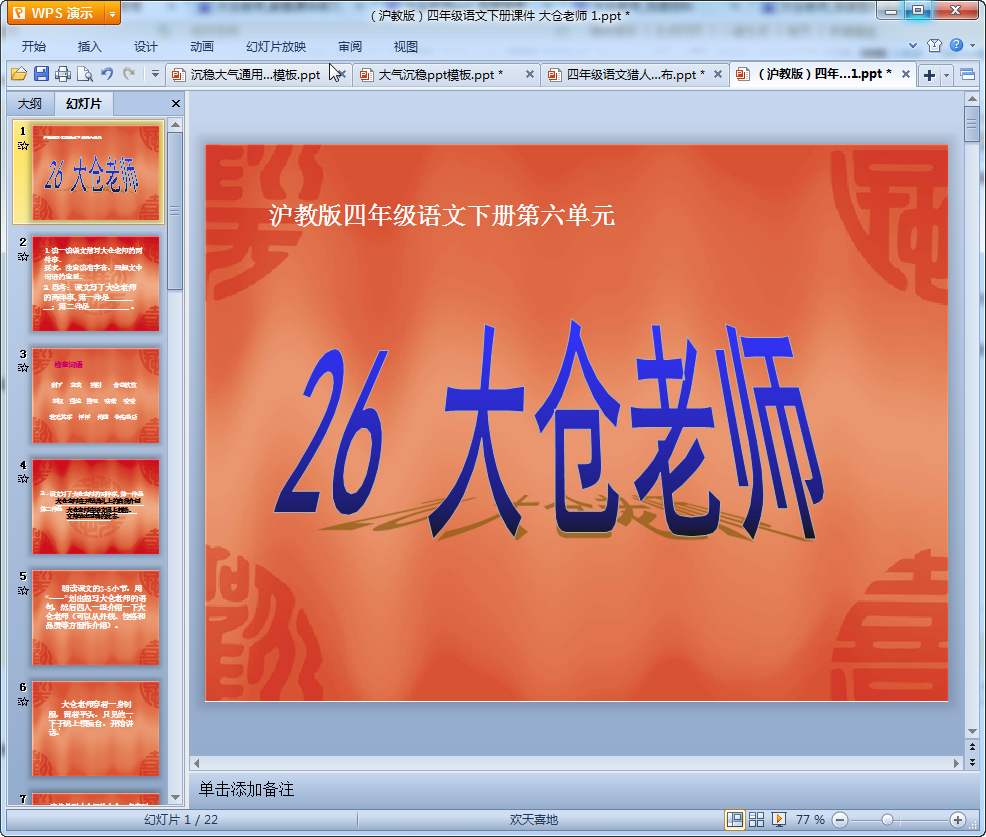Image resolution: width=986 pixels, height=837 pixels.
Task: Close the 大气沉稳ppt模板.ppt tab
Action: click(x=529, y=74)
